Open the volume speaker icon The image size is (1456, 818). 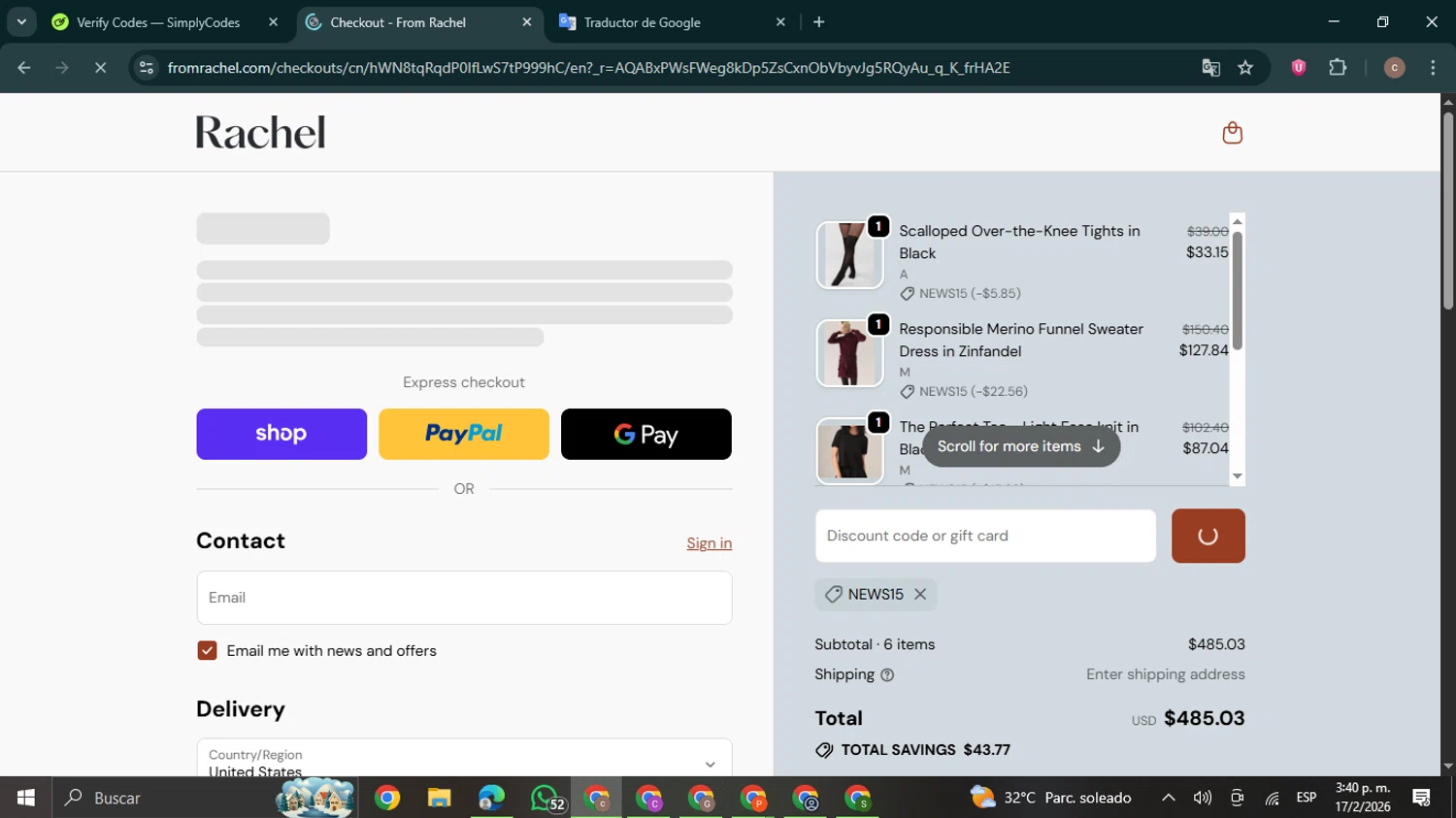coord(1203,798)
